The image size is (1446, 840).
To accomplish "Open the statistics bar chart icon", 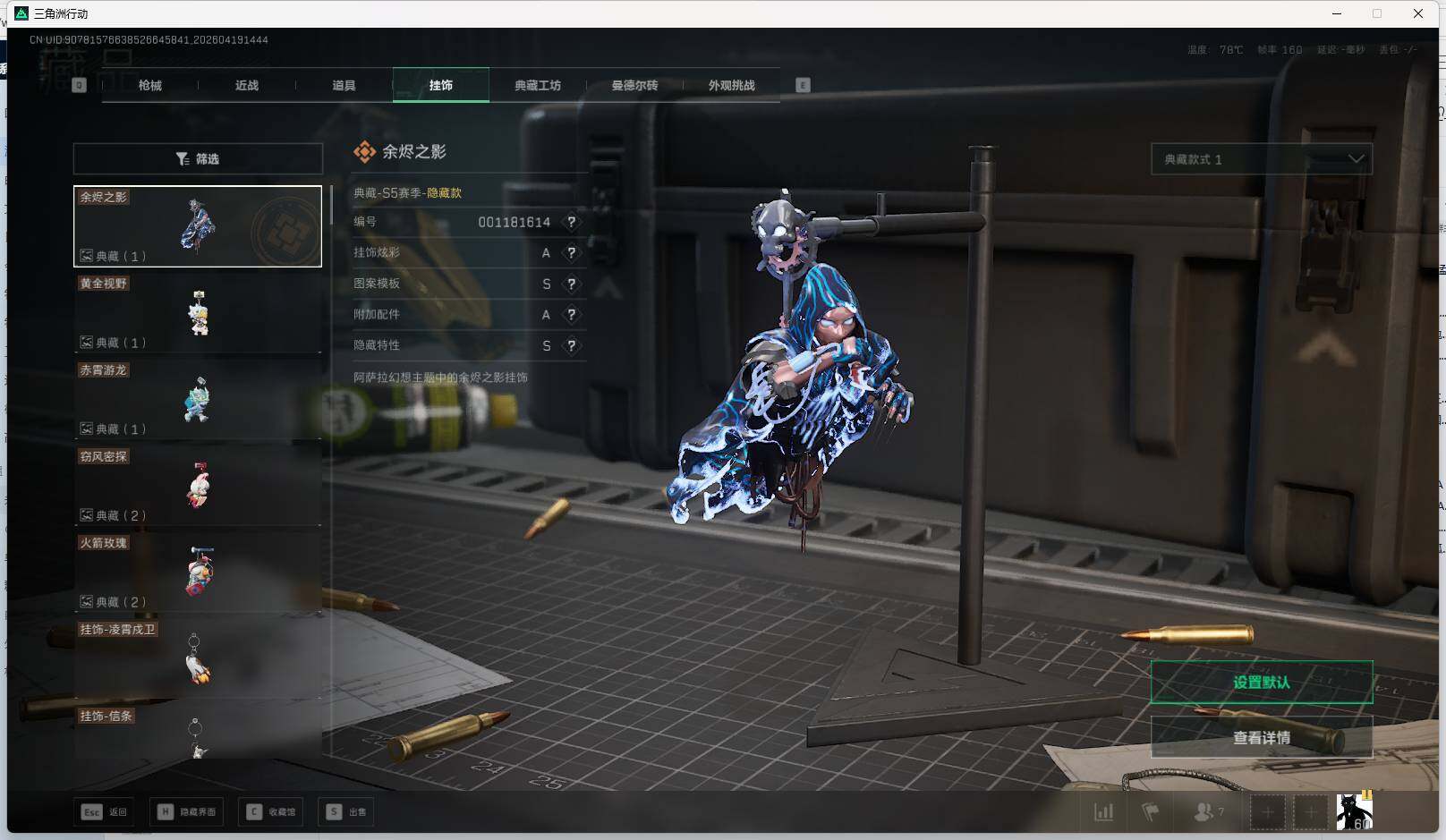I will [1103, 812].
